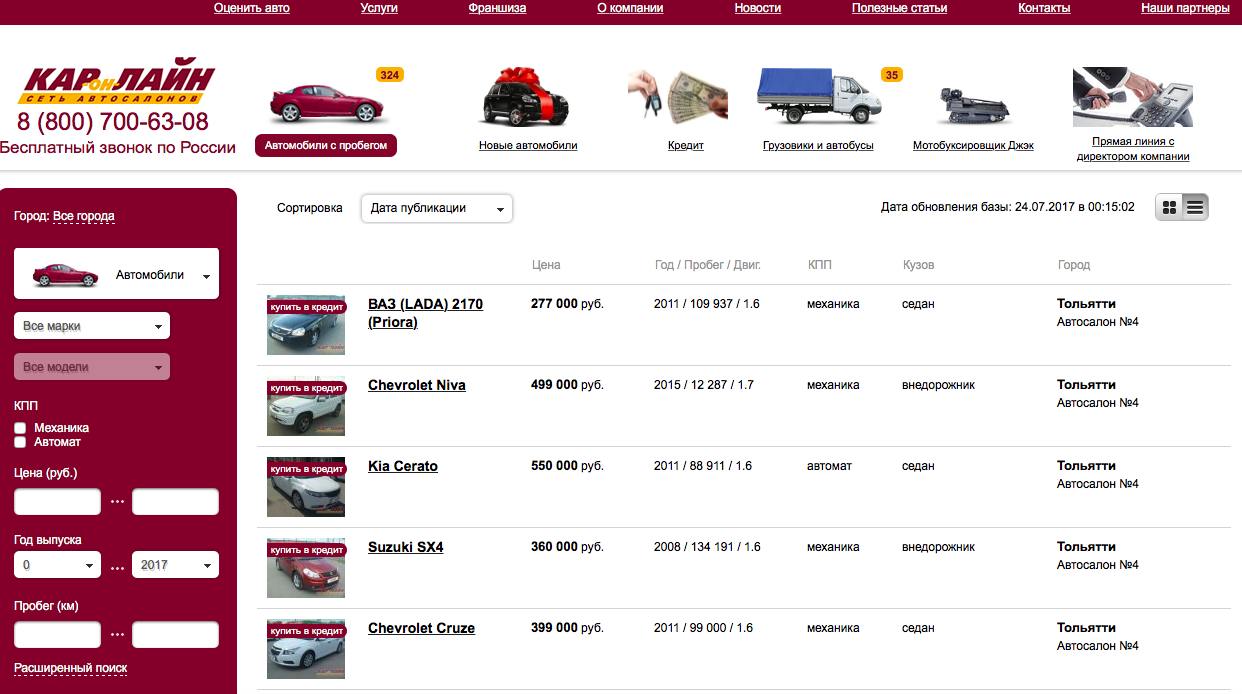Image resolution: width=1242 pixels, height=694 pixels.
Task: Open Оценить авто in top menu
Action: click(252, 8)
